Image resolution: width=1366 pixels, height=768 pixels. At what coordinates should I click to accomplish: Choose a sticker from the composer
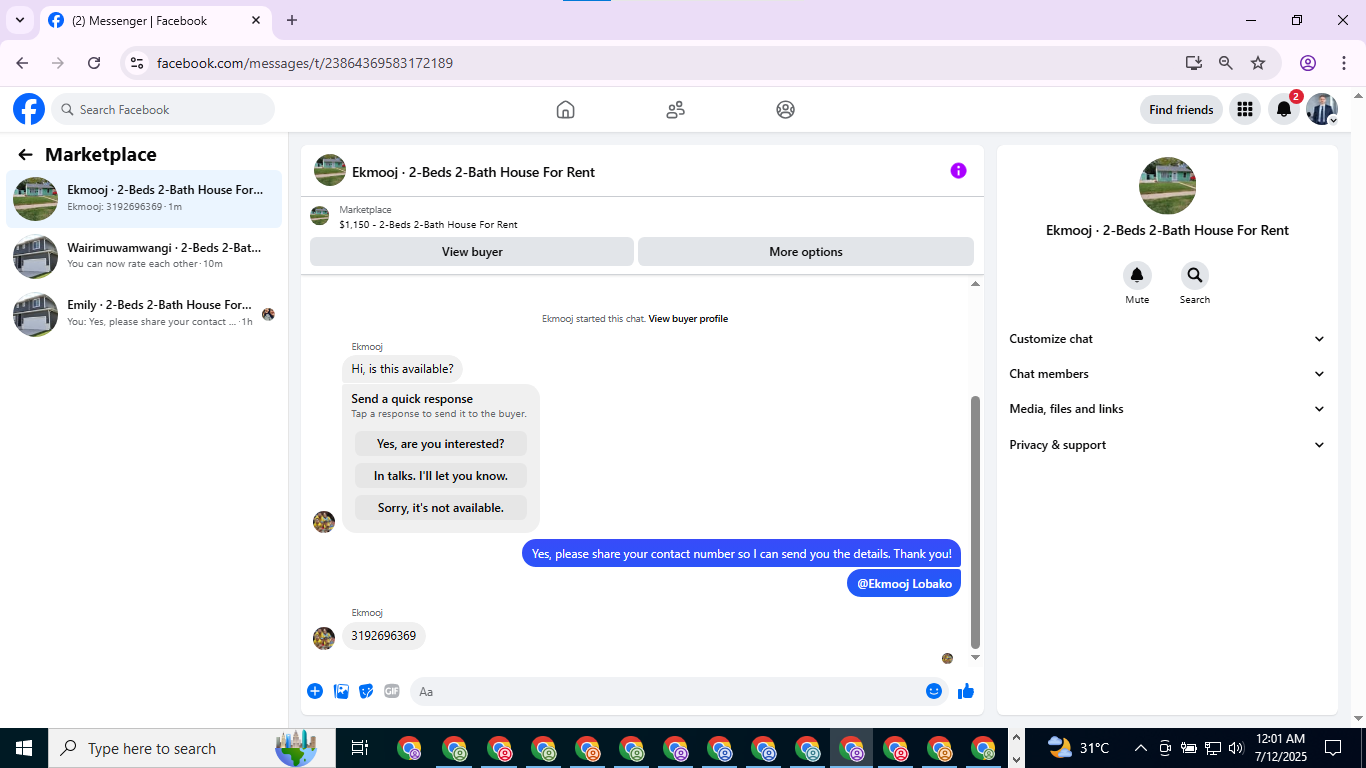coord(366,691)
